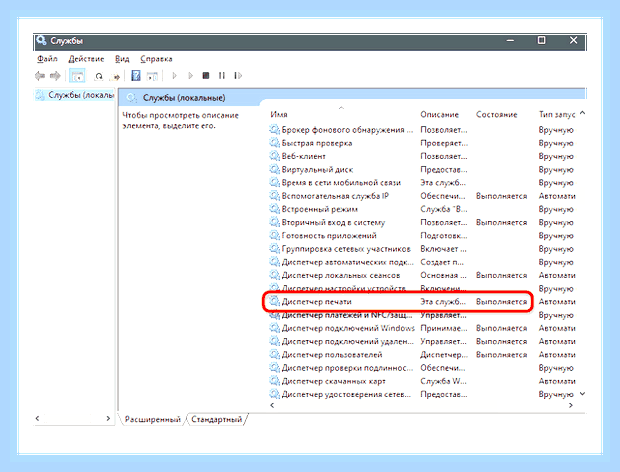Open Help with the blue question mark icon
620x472 pixels.
coord(136,76)
